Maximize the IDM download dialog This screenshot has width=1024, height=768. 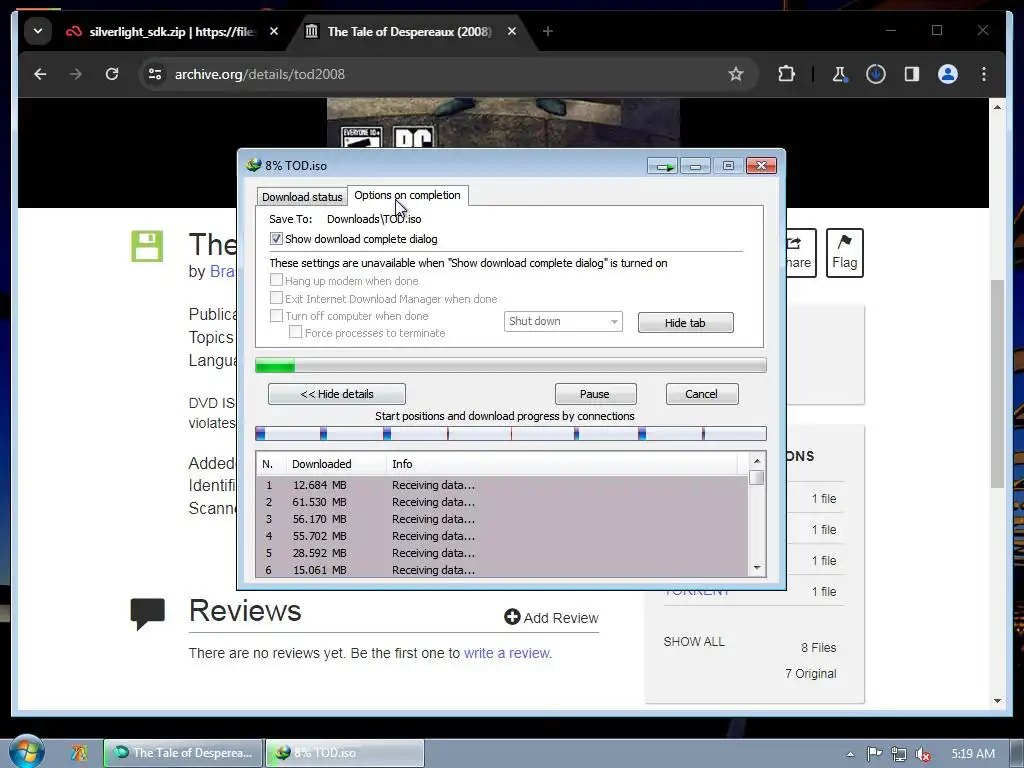(728, 166)
